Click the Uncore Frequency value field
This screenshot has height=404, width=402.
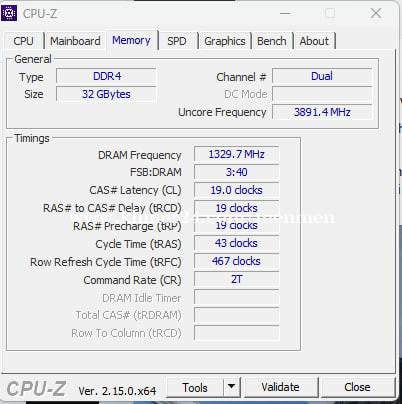(x=322, y=112)
